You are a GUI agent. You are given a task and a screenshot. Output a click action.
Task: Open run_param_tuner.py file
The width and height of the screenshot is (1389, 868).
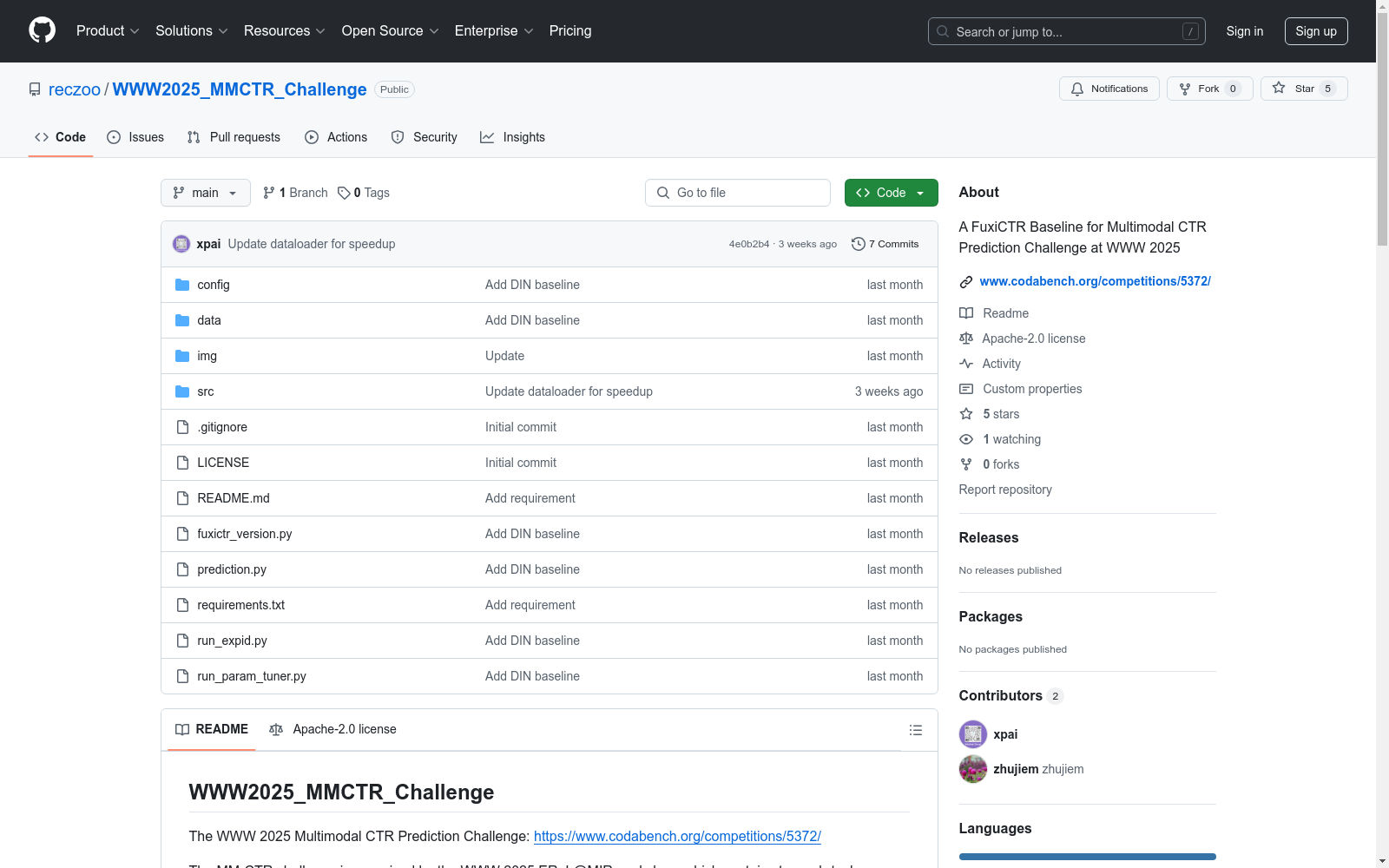click(x=252, y=676)
